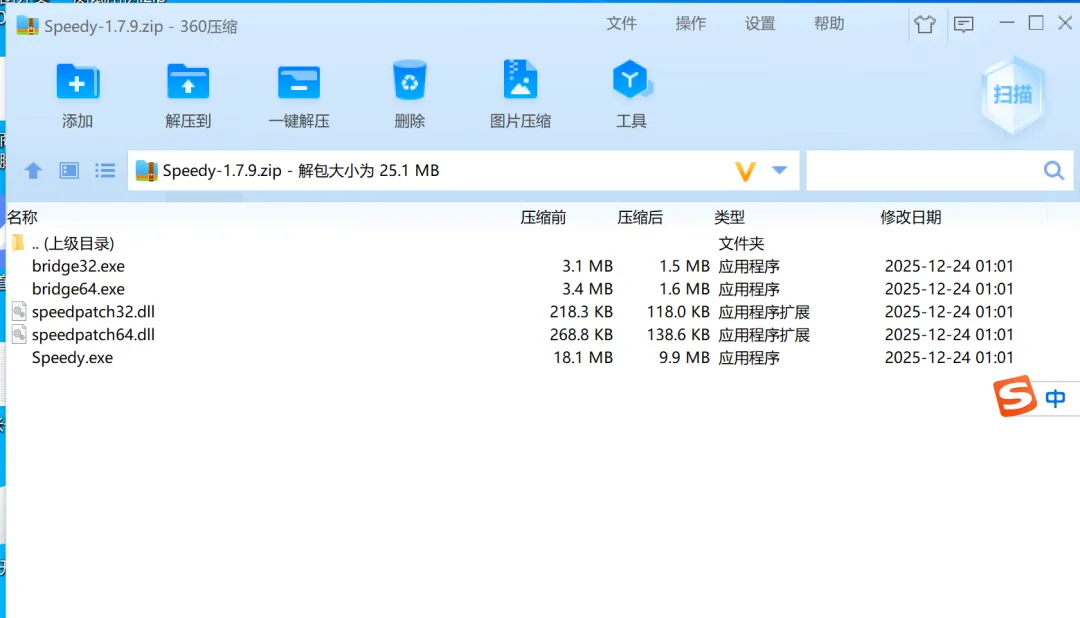This screenshot has width=1080, height=618.
Task: Sort by the 压缩后 column header
Action: point(640,218)
